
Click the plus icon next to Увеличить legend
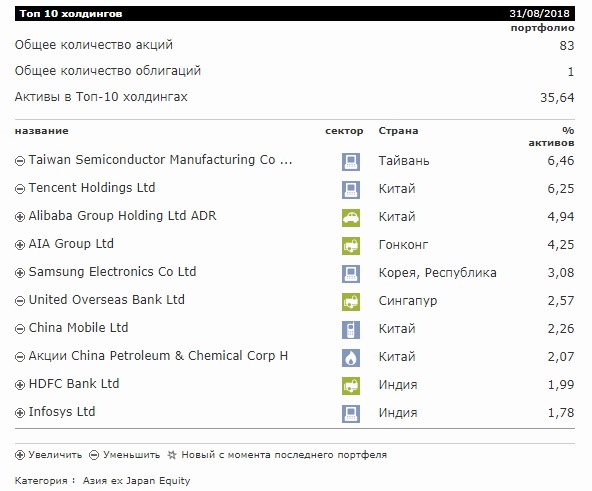click(x=20, y=455)
